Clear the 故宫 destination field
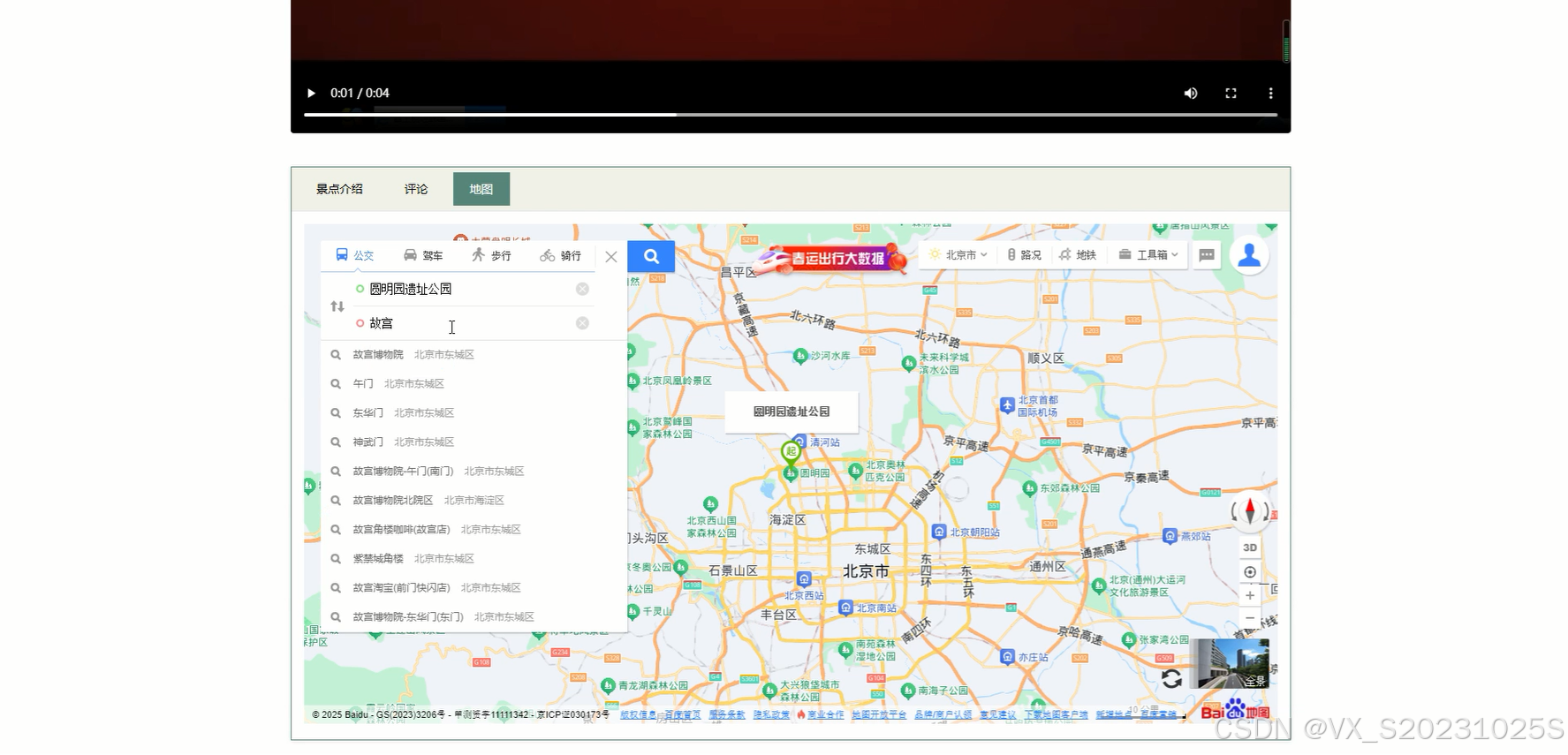The image size is (1568, 755). point(582,323)
